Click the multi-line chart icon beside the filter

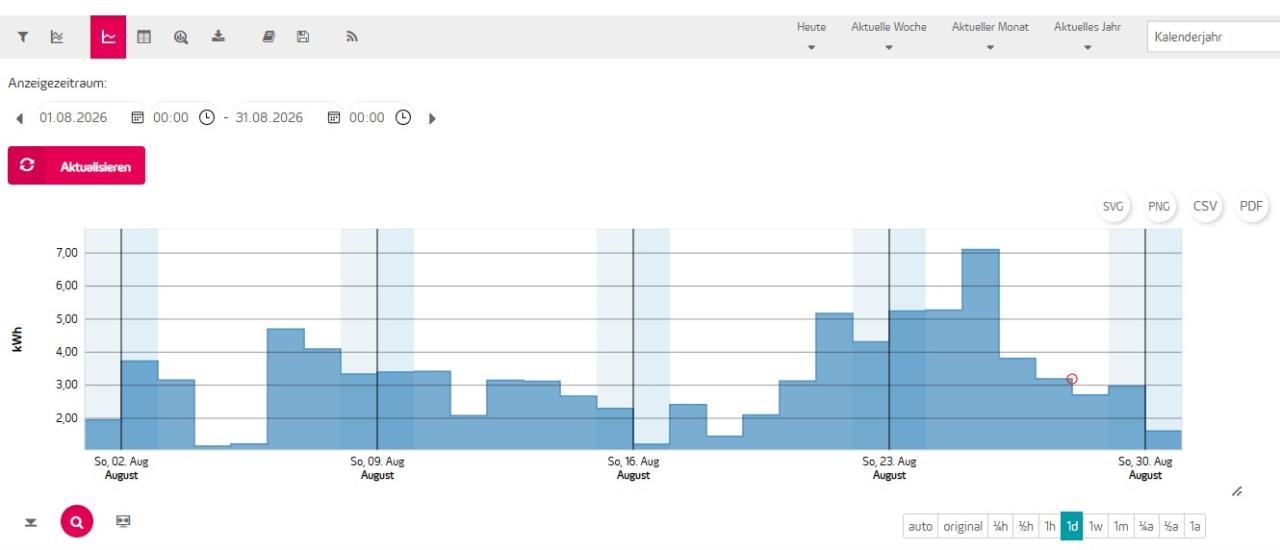coord(56,37)
